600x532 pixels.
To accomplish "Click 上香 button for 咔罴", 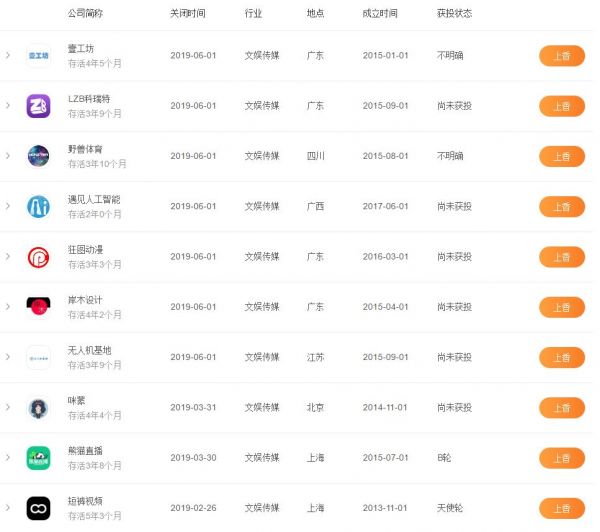I will click(562, 408).
